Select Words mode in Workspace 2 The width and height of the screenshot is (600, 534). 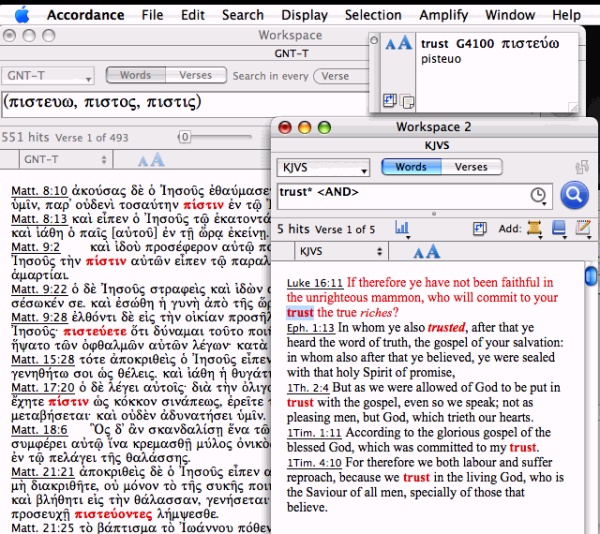tap(411, 167)
